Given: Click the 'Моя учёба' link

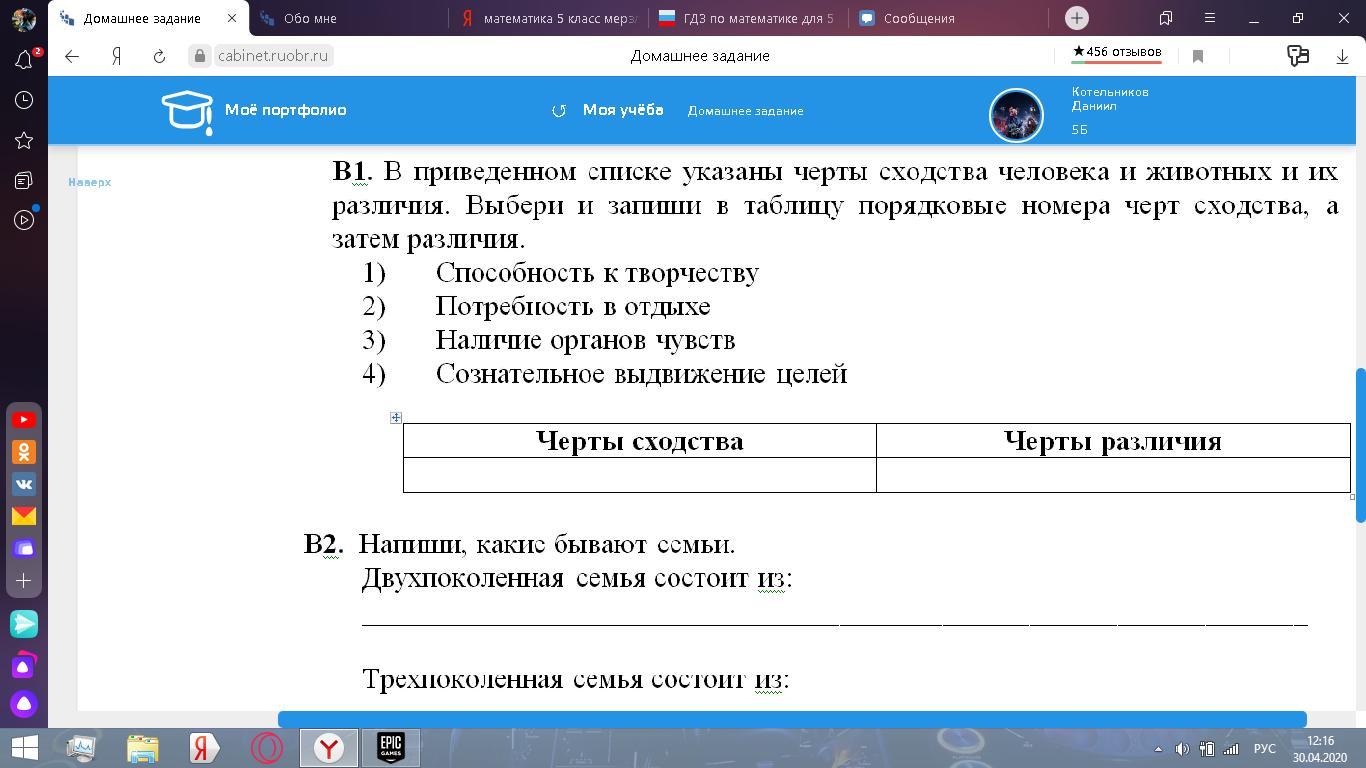Looking at the screenshot, I should click(x=622, y=110).
